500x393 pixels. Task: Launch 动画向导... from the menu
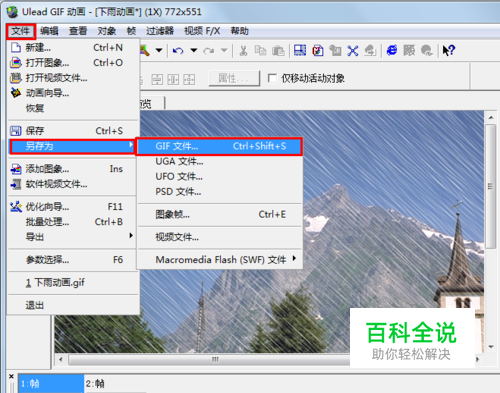point(73,93)
